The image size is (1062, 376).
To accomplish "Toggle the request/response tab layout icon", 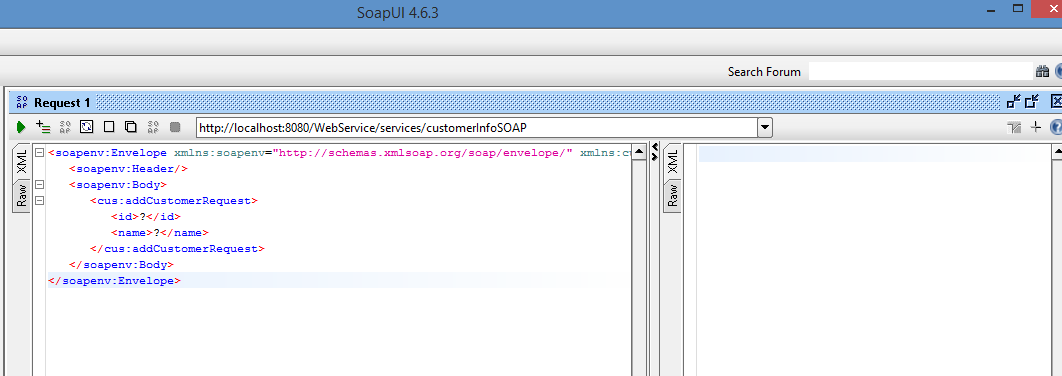I will point(1014,127).
